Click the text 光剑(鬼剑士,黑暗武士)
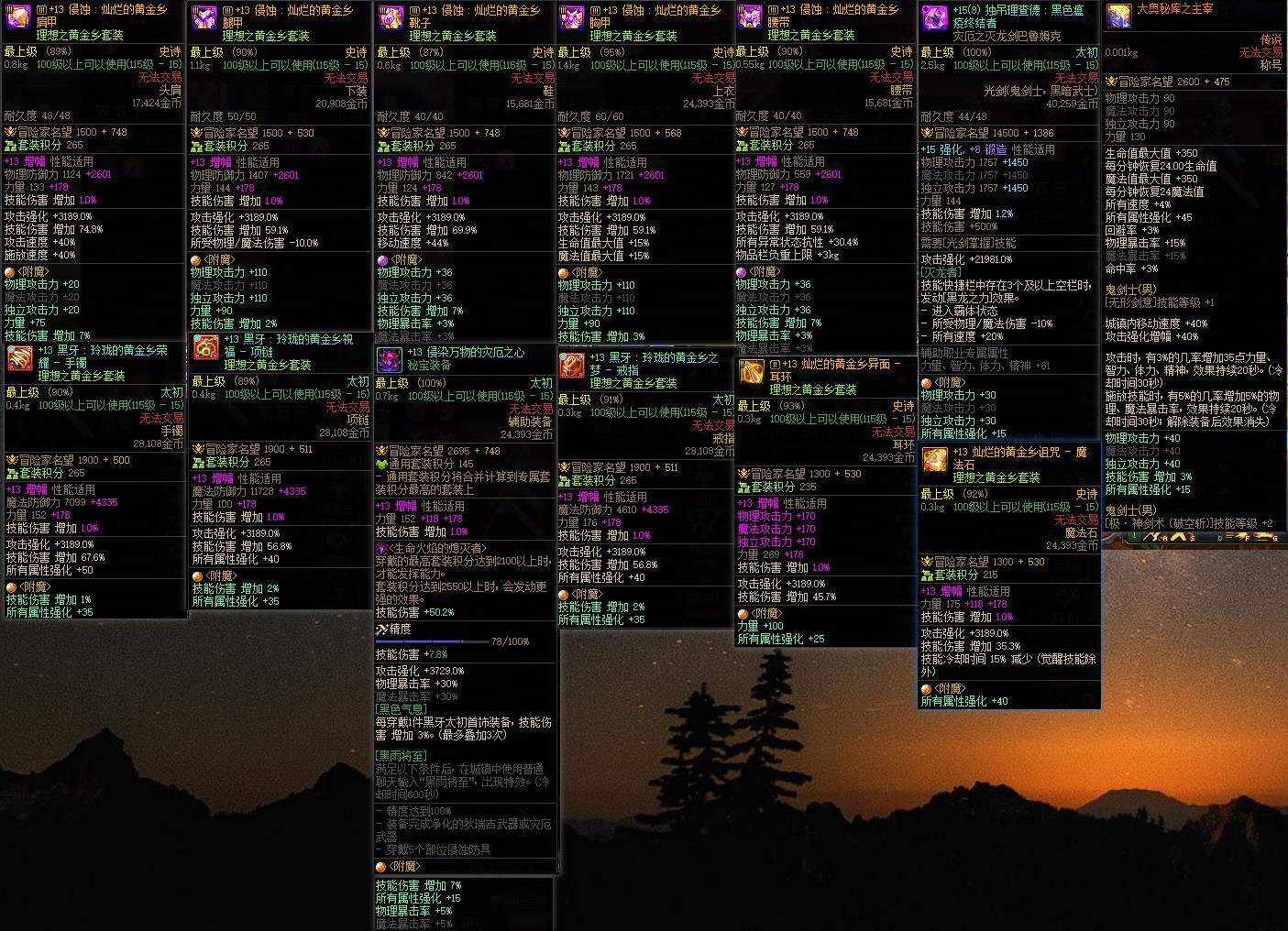The height and width of the screenshot is (931, 1288). [1040, 91]
